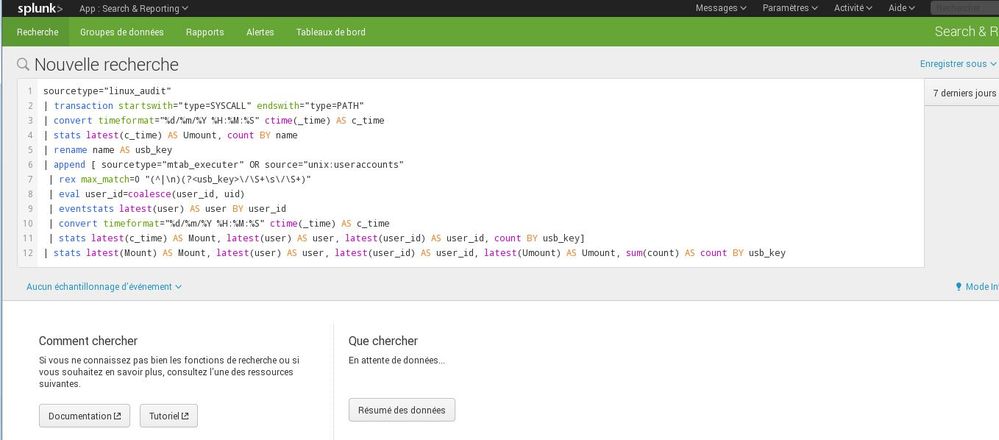999x440 pixels.
Task: Open Tableaux de bord tab
Action: coord(330,32)
